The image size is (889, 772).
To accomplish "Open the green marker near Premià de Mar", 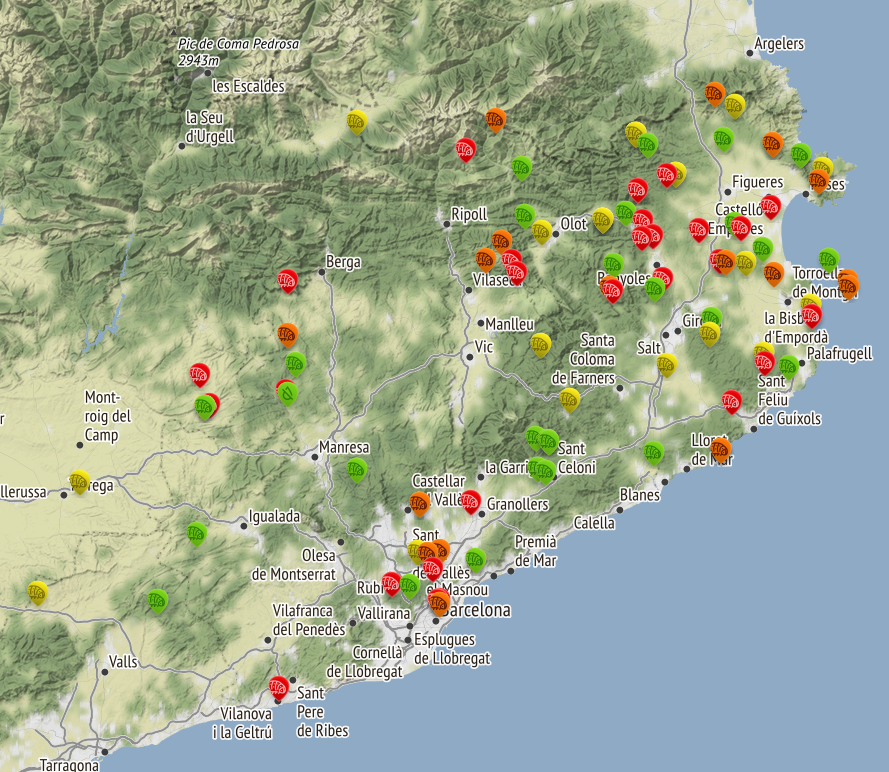I will 476,558.
